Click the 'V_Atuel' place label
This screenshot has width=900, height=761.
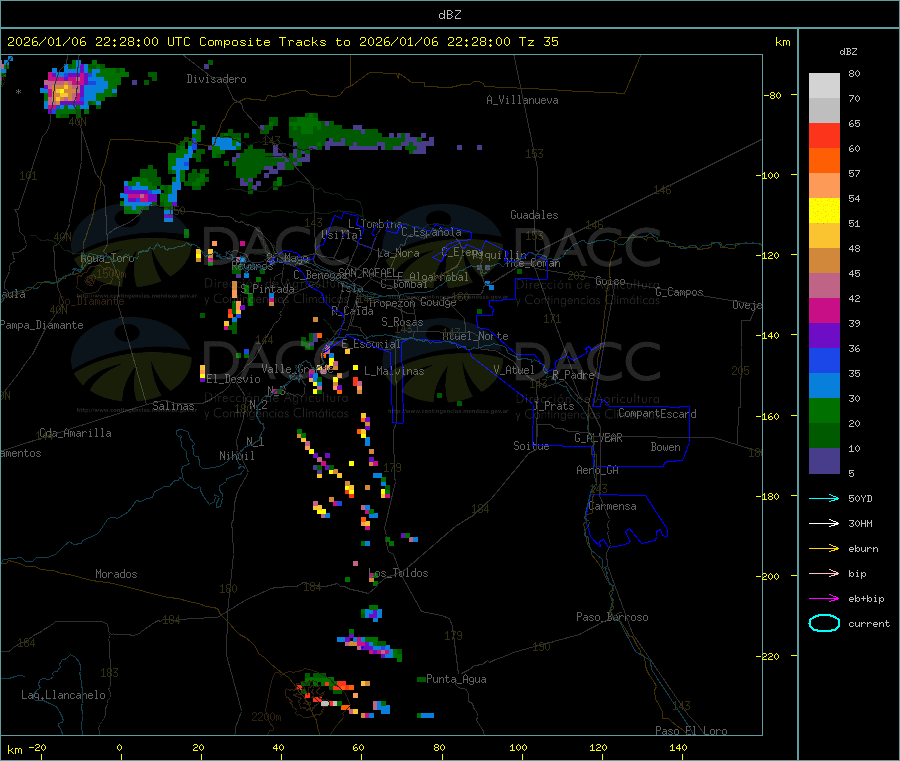coord(514,370)
